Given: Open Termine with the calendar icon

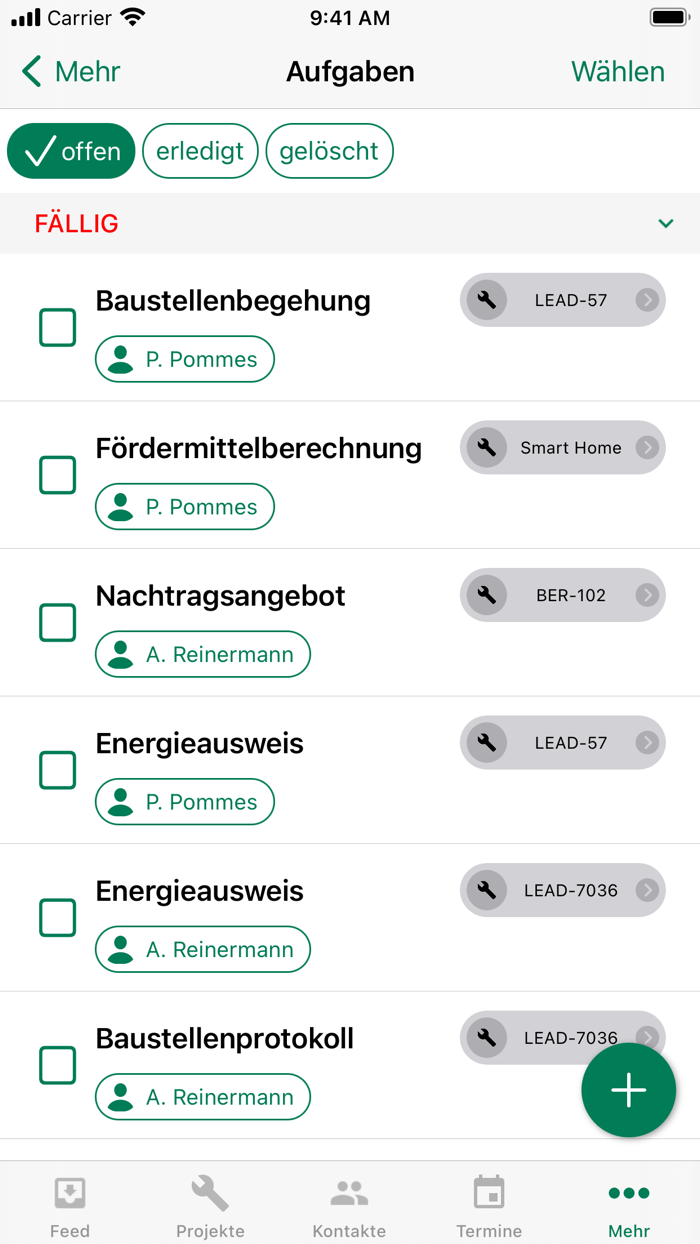Looking at the screenshot, I should coord(489,1193).
